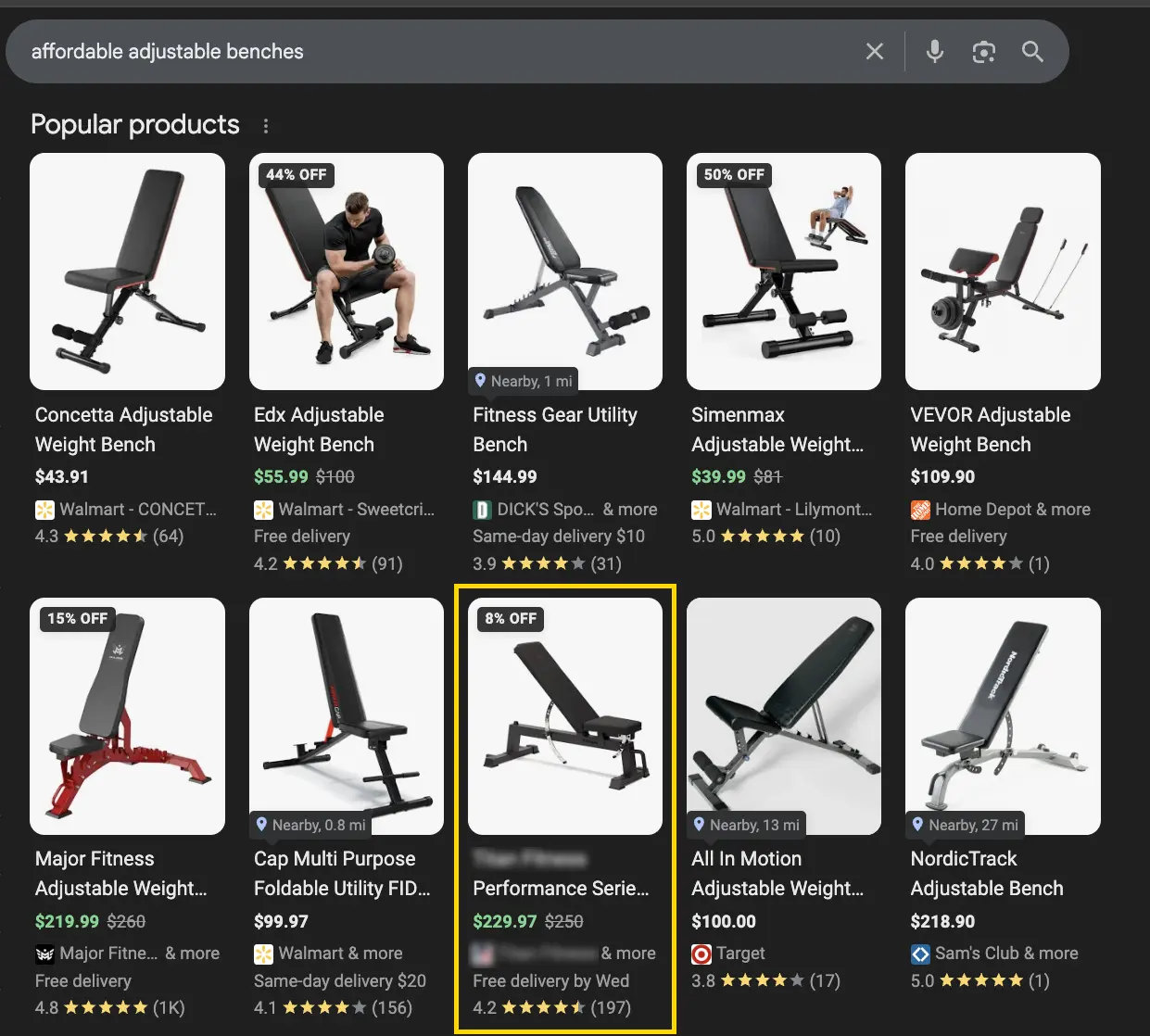Viewport: 1150px width, 1036px height.
Task: Start voice search with the microphone icon
Action: pos(935,52)
